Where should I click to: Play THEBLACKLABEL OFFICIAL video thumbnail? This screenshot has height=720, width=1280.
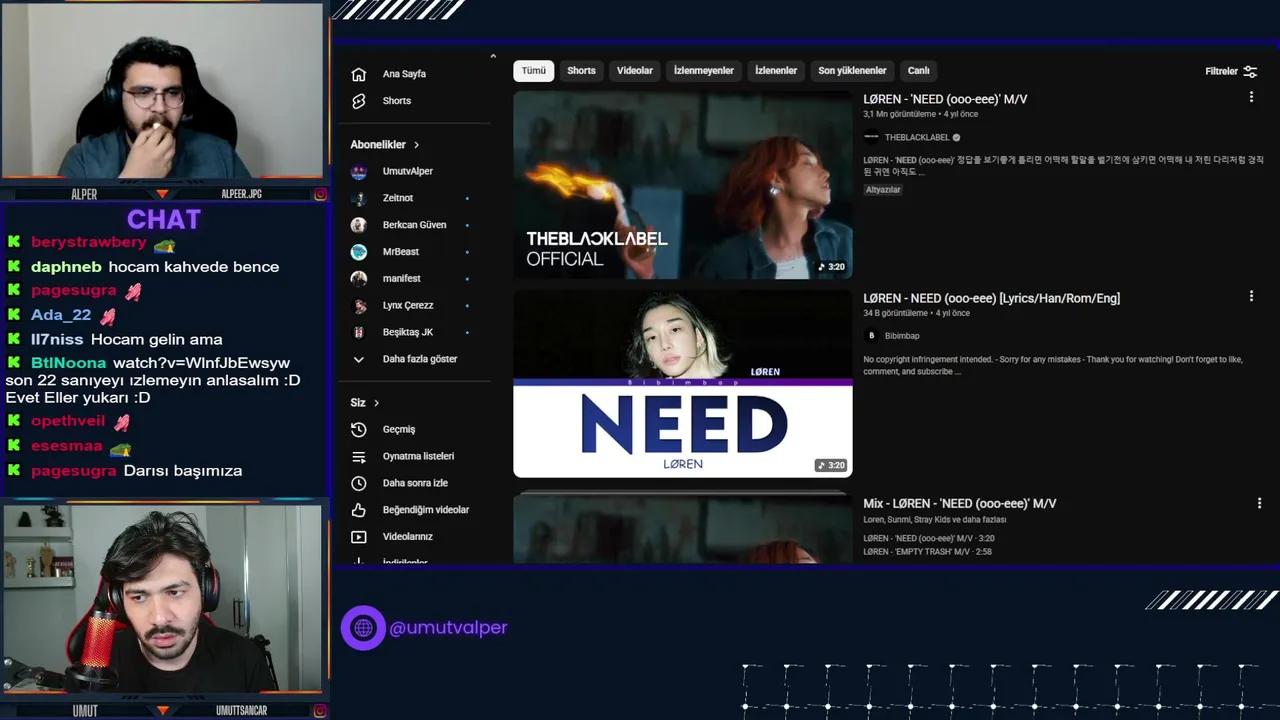(x=683, y=185)
